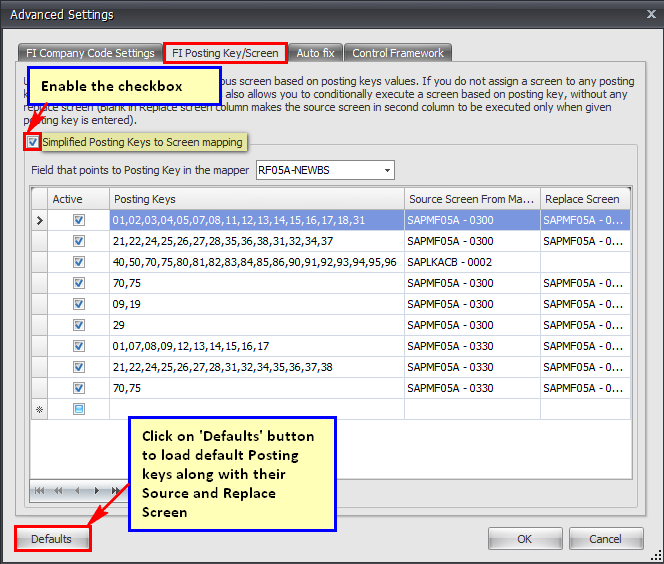The width and height of the screenshot is (664, 564).
Task: Select the SAPLKACB - 0002 source screen cell
Action: click(x=472, y=262)
